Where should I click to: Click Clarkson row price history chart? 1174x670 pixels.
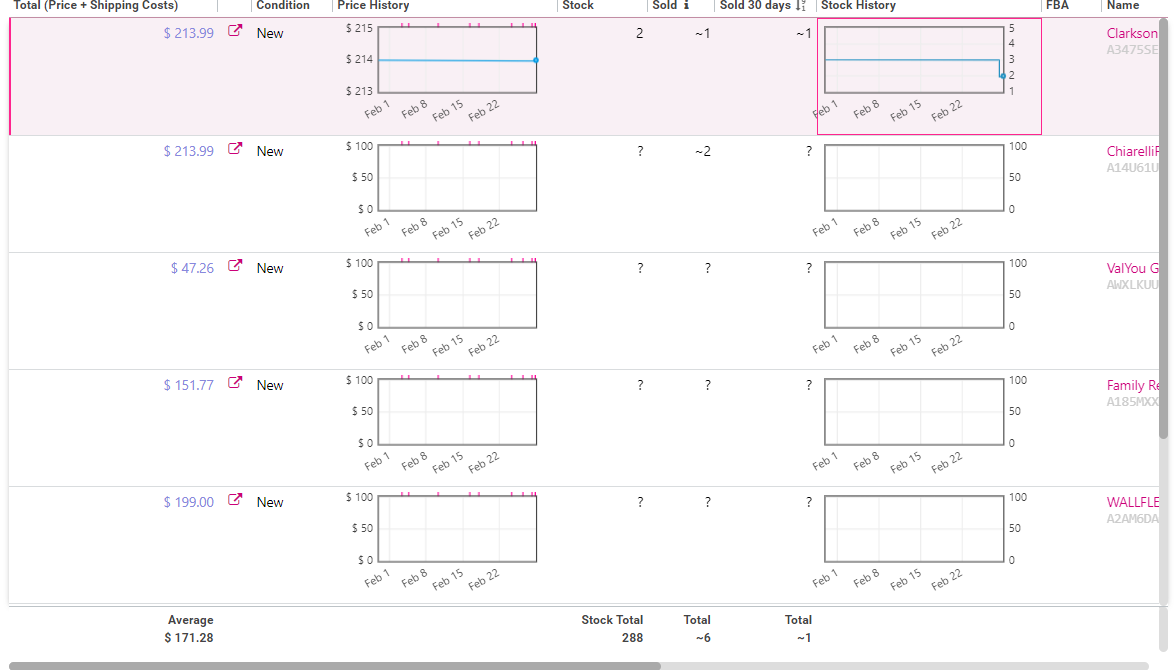pyautogui.click(x=457, y=60)
